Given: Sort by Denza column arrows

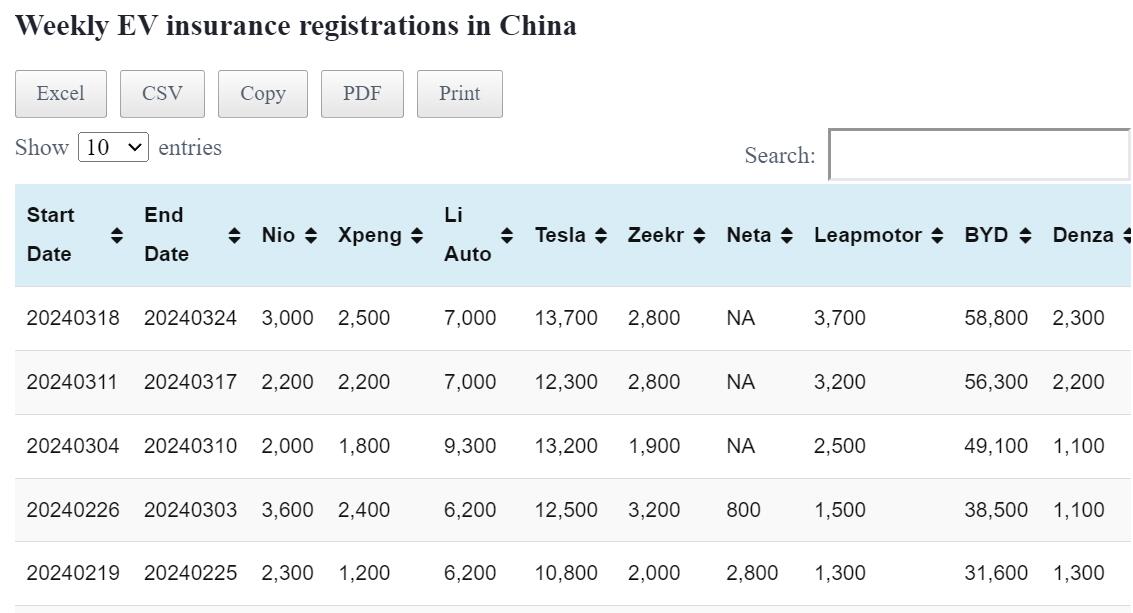Looking at the screenshot, I should pyautogui.click(x=1127, y=236).
